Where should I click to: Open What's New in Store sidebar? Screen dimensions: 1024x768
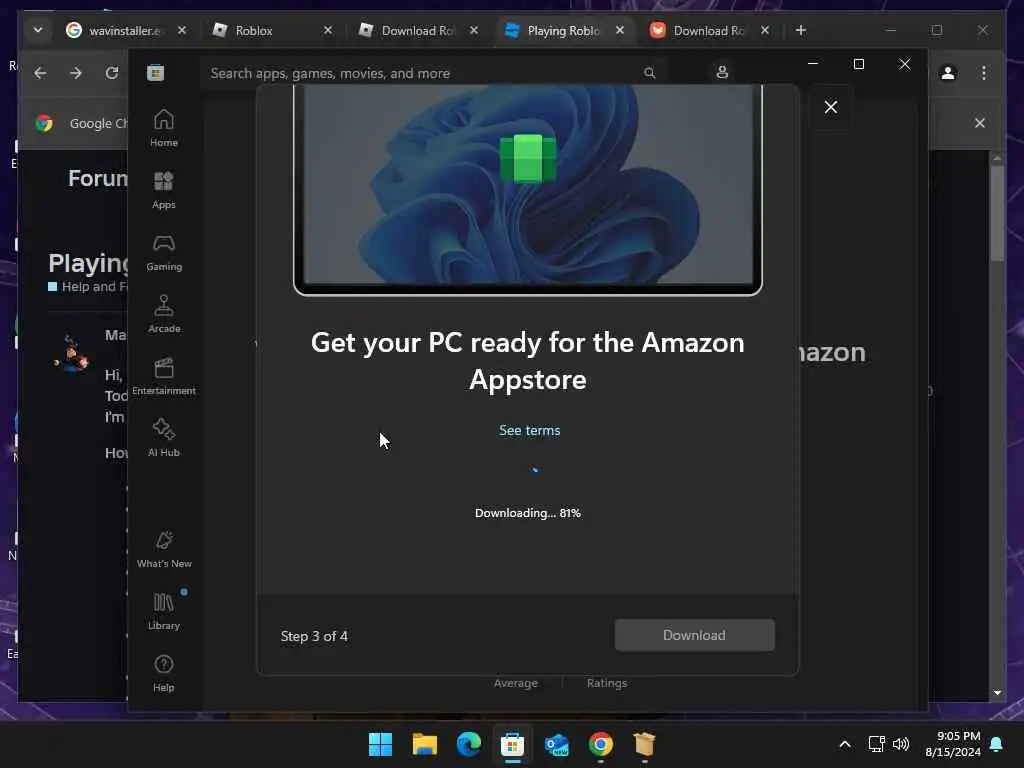pyautogui.click(x=163, y=550)
